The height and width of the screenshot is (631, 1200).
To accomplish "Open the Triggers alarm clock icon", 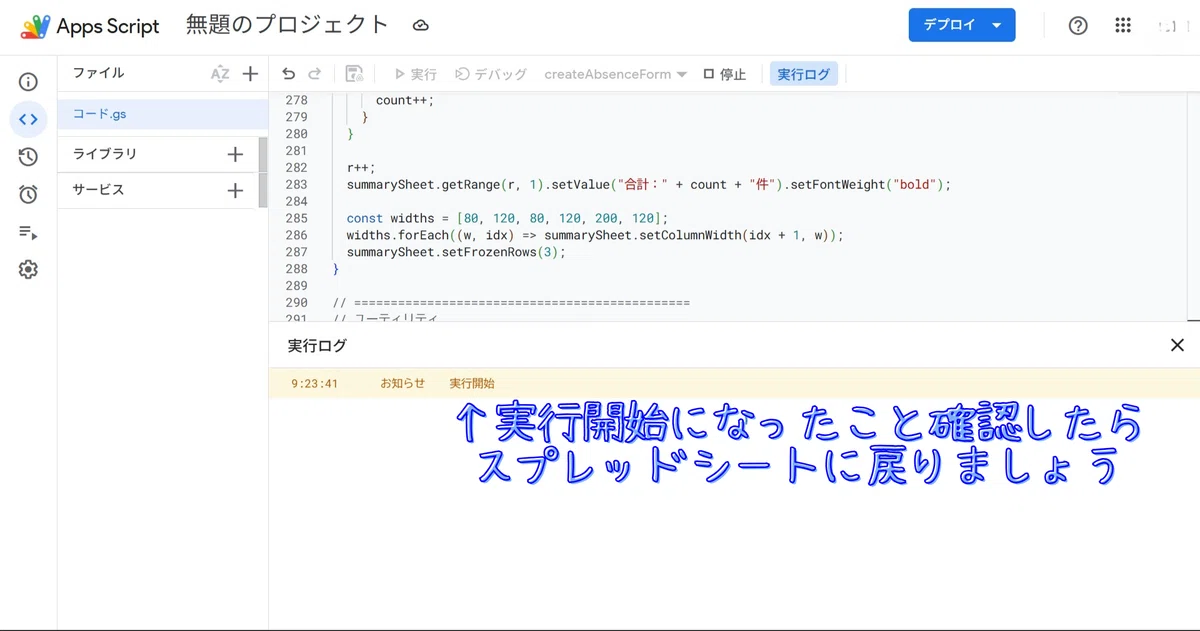I will [28, 194].
